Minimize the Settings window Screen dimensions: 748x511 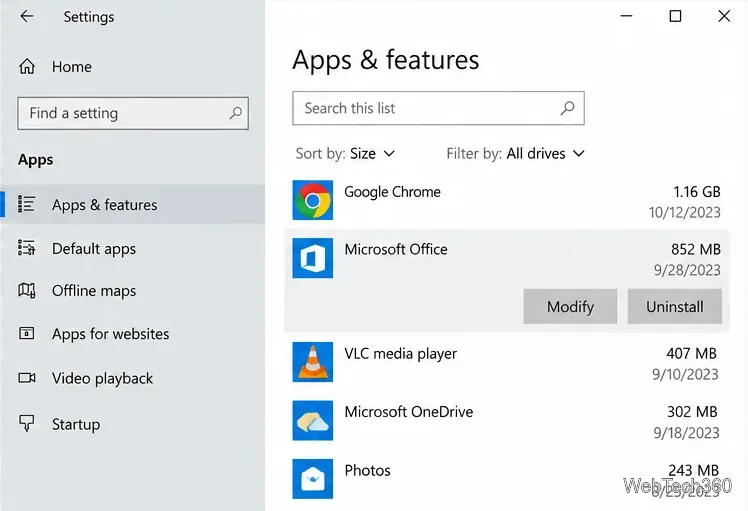click(x=626, y=16)
